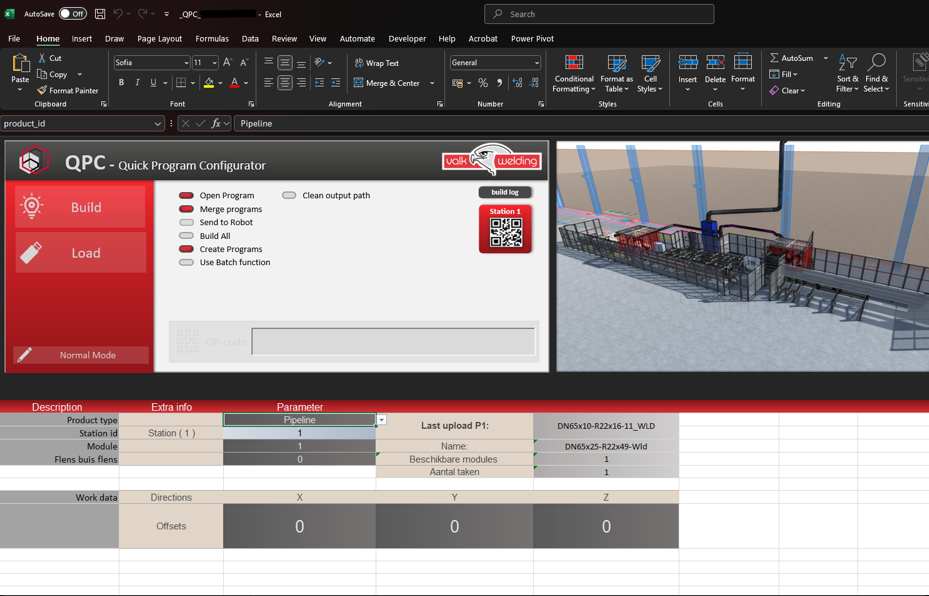Expand the Merge & Center dropdown arrow
The image size is (929, 596).
tap(432, 83)
